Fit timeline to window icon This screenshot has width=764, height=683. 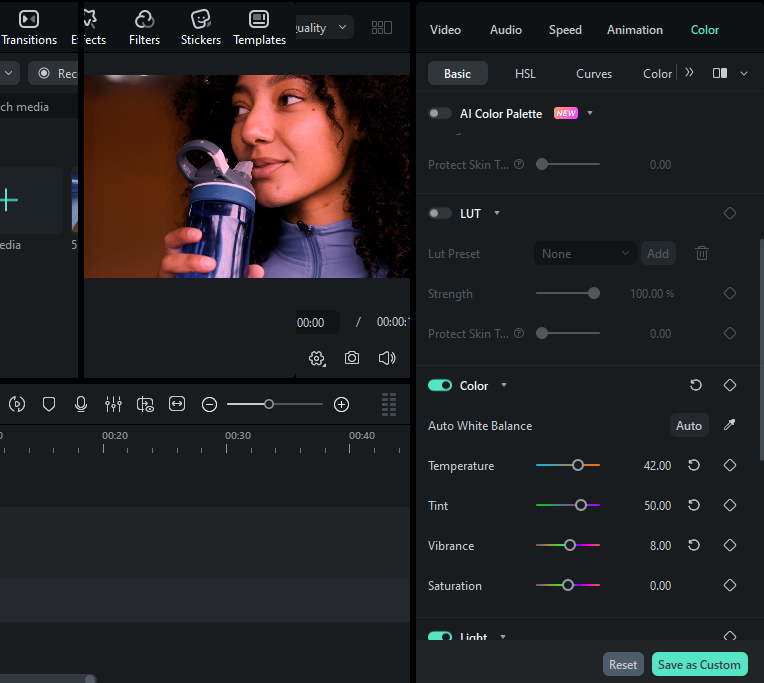coord(177,404)
